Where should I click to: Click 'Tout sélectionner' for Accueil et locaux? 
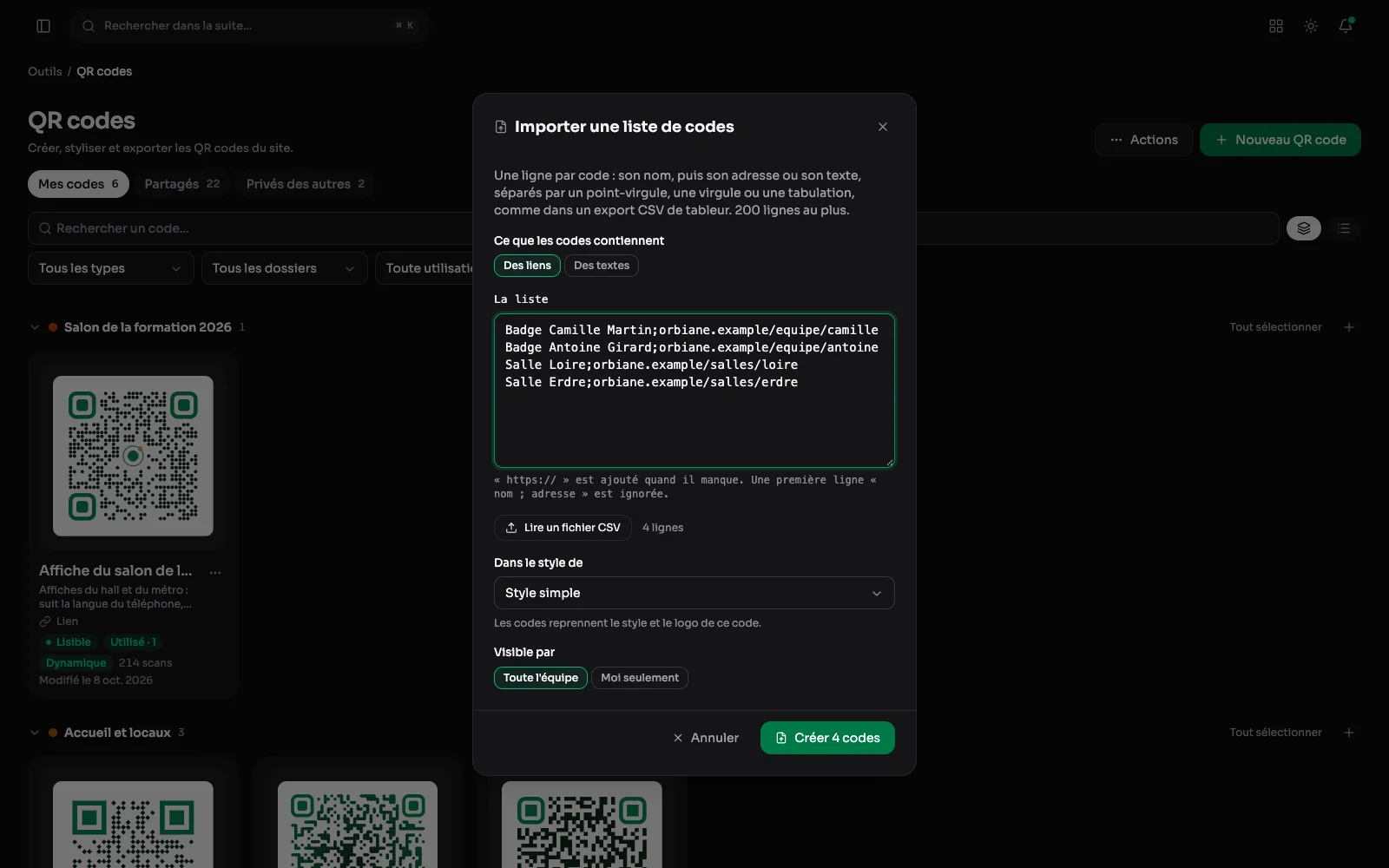[1275, 733]
